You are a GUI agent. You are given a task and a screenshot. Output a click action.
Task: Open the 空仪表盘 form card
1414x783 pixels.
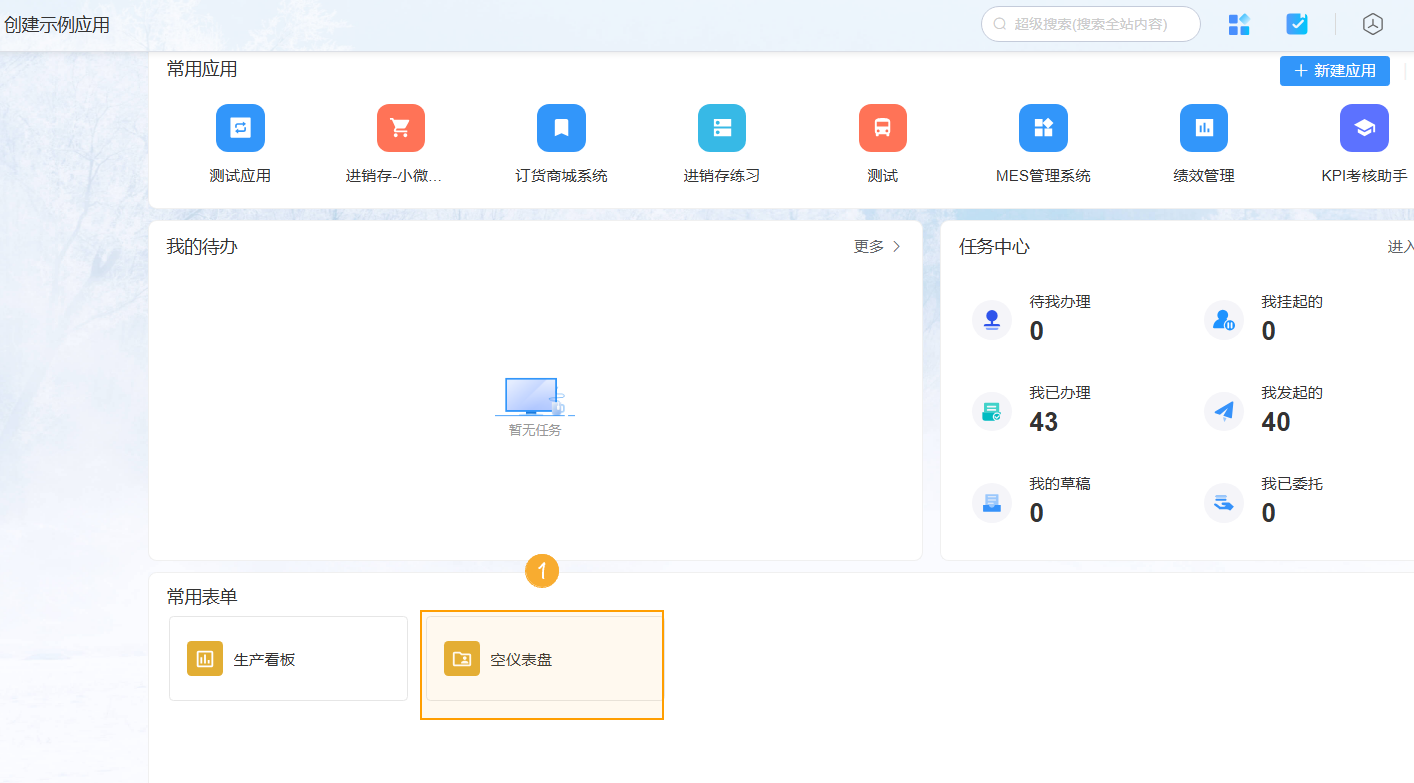[543, 659]
